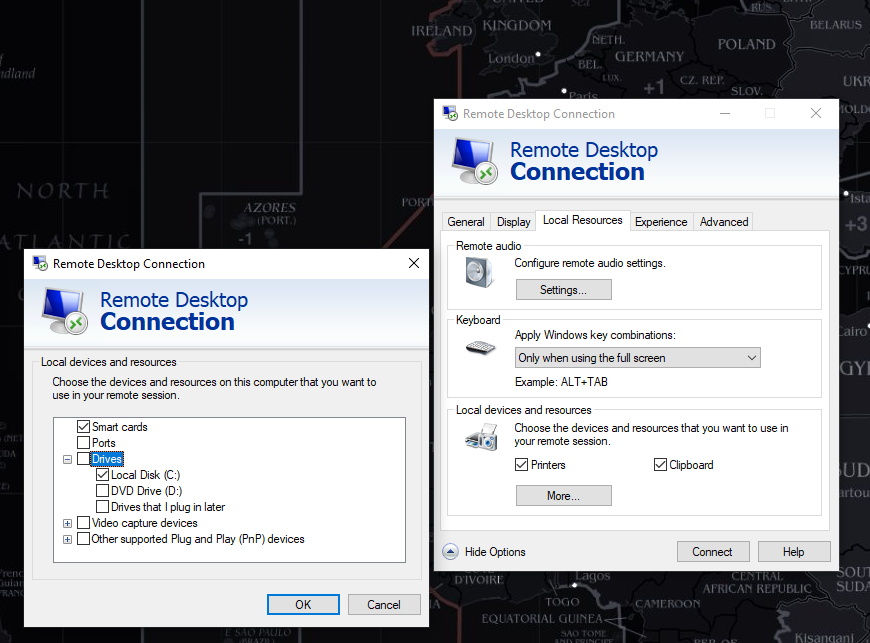Check Other supported Plug and Play devices
The width and height of the screenshot is (870, 643).
click(83, 539)
